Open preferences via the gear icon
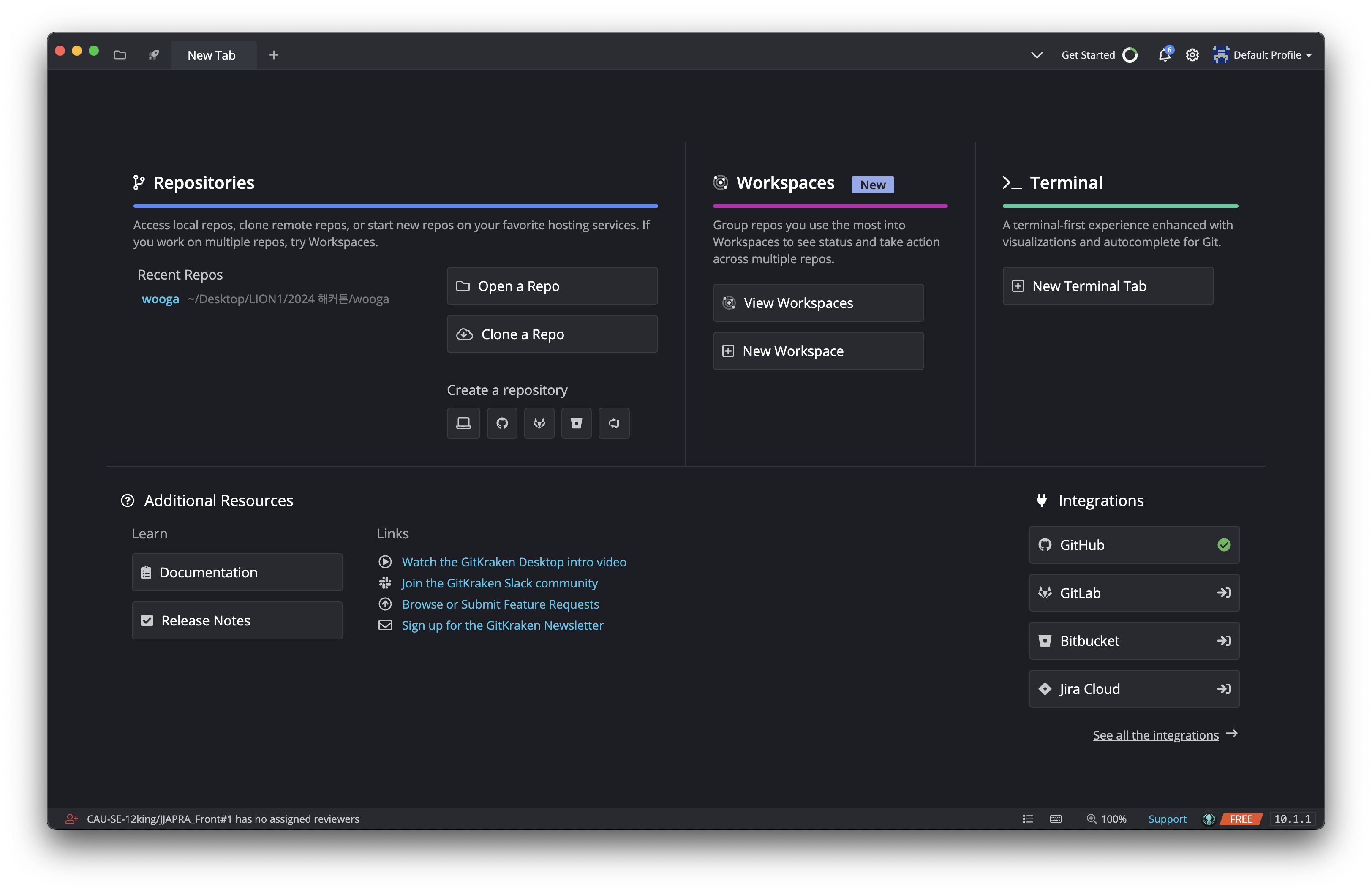Image resolution: width=1372 pixels, height=892 pixels. 1192,55
